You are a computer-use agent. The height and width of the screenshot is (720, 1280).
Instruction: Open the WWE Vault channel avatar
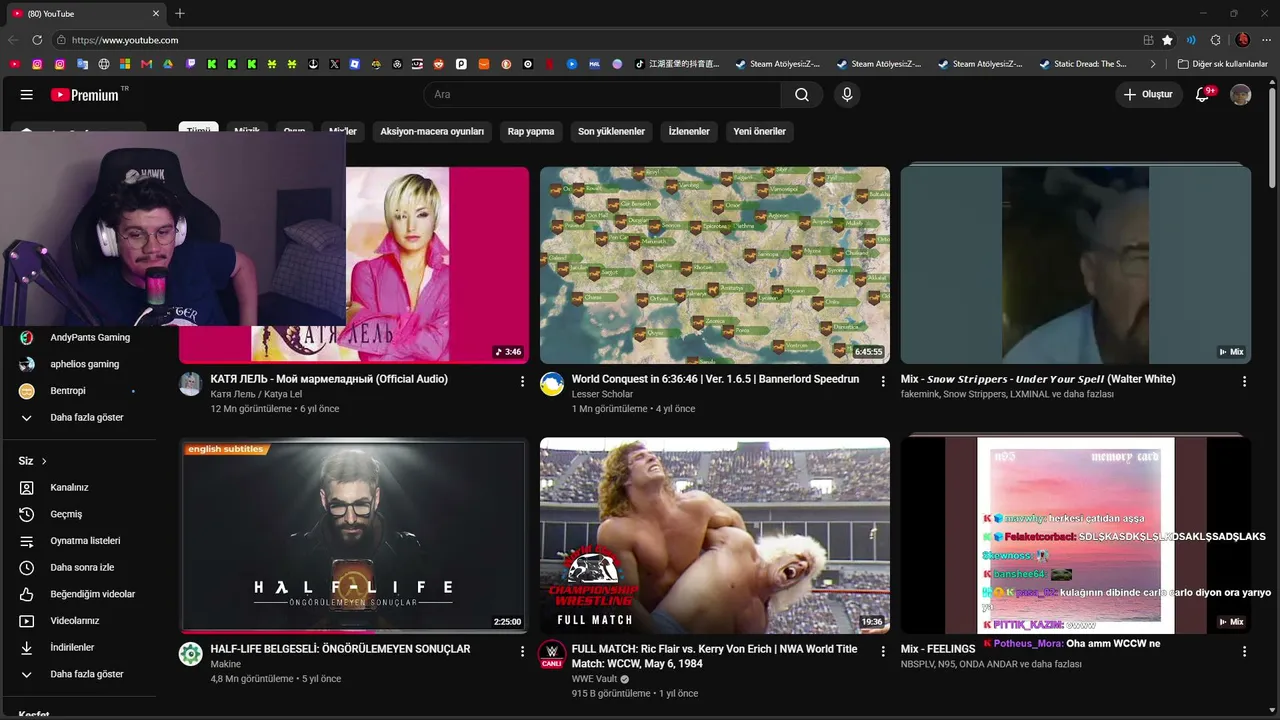click(x=552, y=655)
